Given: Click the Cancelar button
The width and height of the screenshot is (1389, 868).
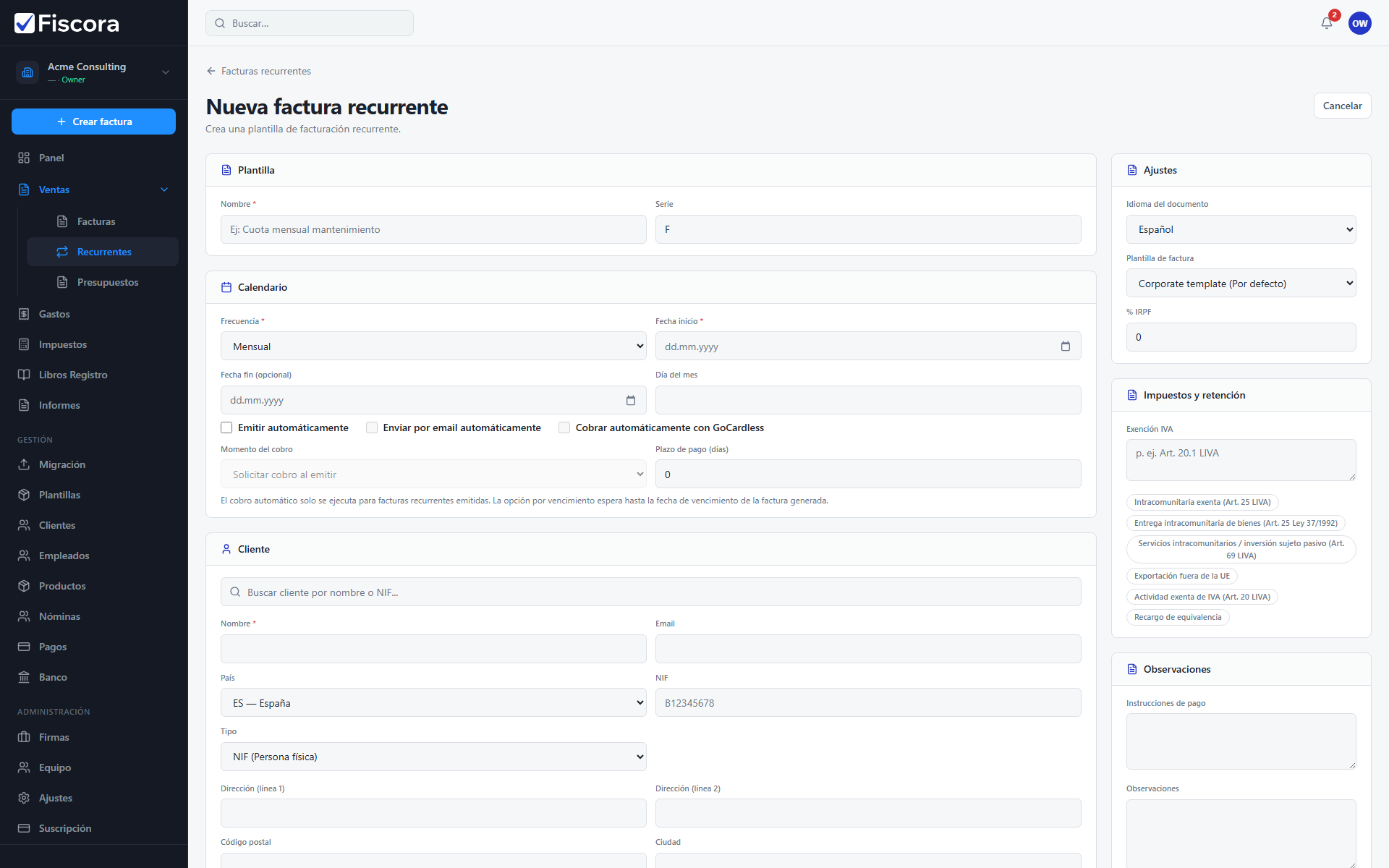Looking at the screenshot, I should 1342,106.
